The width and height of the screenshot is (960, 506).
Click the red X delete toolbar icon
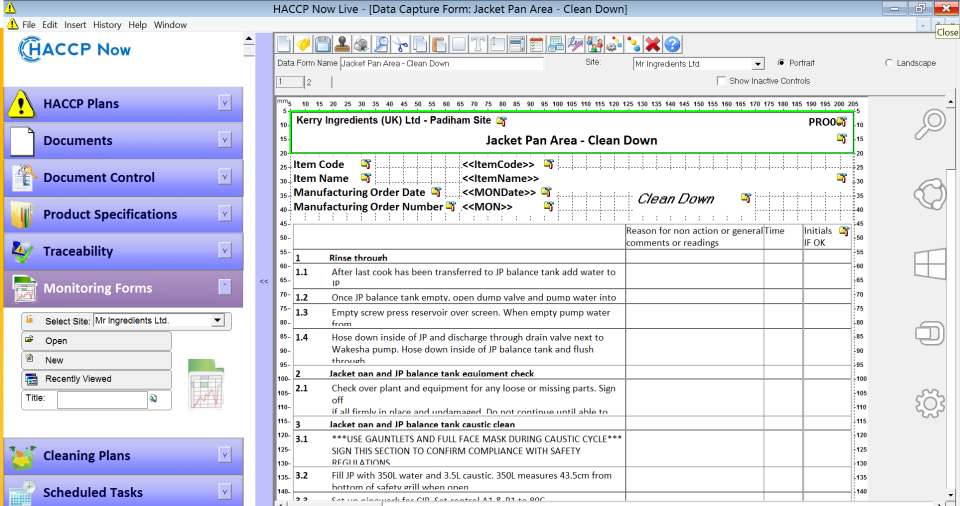[x=653, y=44]
